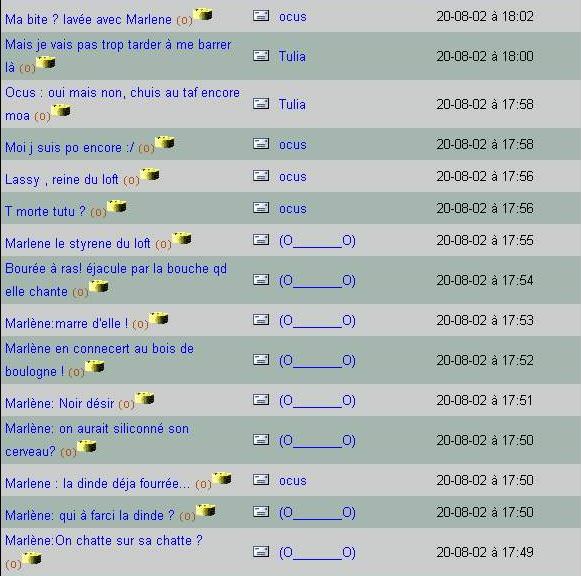Click the cheese icon under "On chatte sur sa chatte ?"

point(32,558)
